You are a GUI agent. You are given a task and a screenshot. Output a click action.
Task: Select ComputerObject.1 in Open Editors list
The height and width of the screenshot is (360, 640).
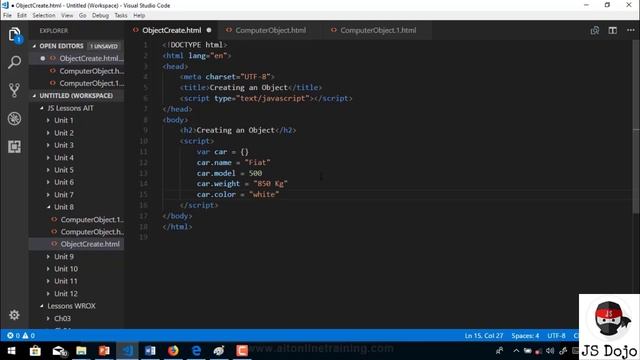(x=76, y=83)
